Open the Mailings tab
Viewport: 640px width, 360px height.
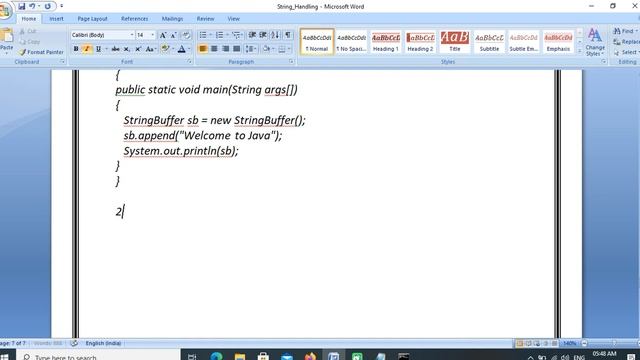click(x=172, y=19)
